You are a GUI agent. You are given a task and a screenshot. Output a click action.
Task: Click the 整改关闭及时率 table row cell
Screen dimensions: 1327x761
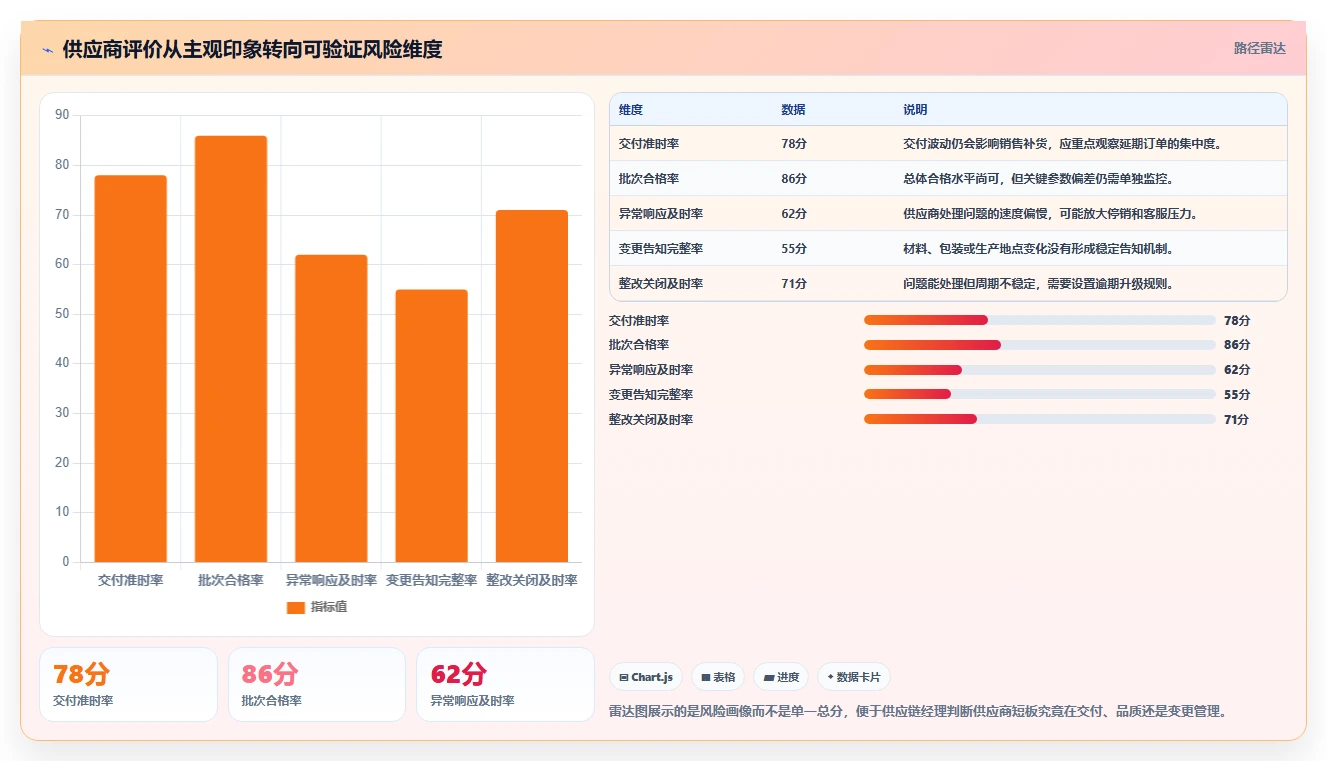pos(661,284)
